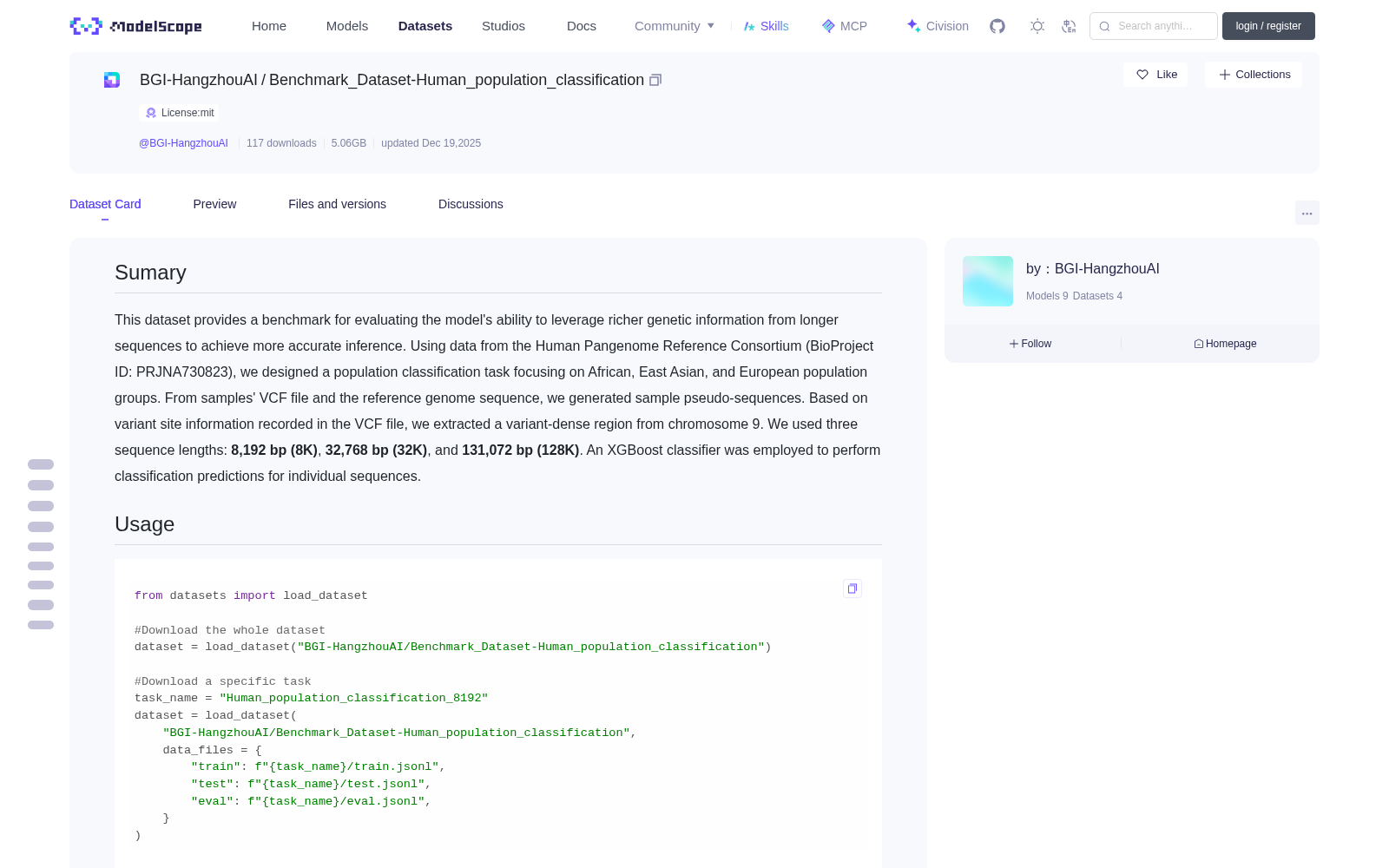Switch to the Dataset Card tab
This screenshot has height=868, width=1389.
point(105,204)
